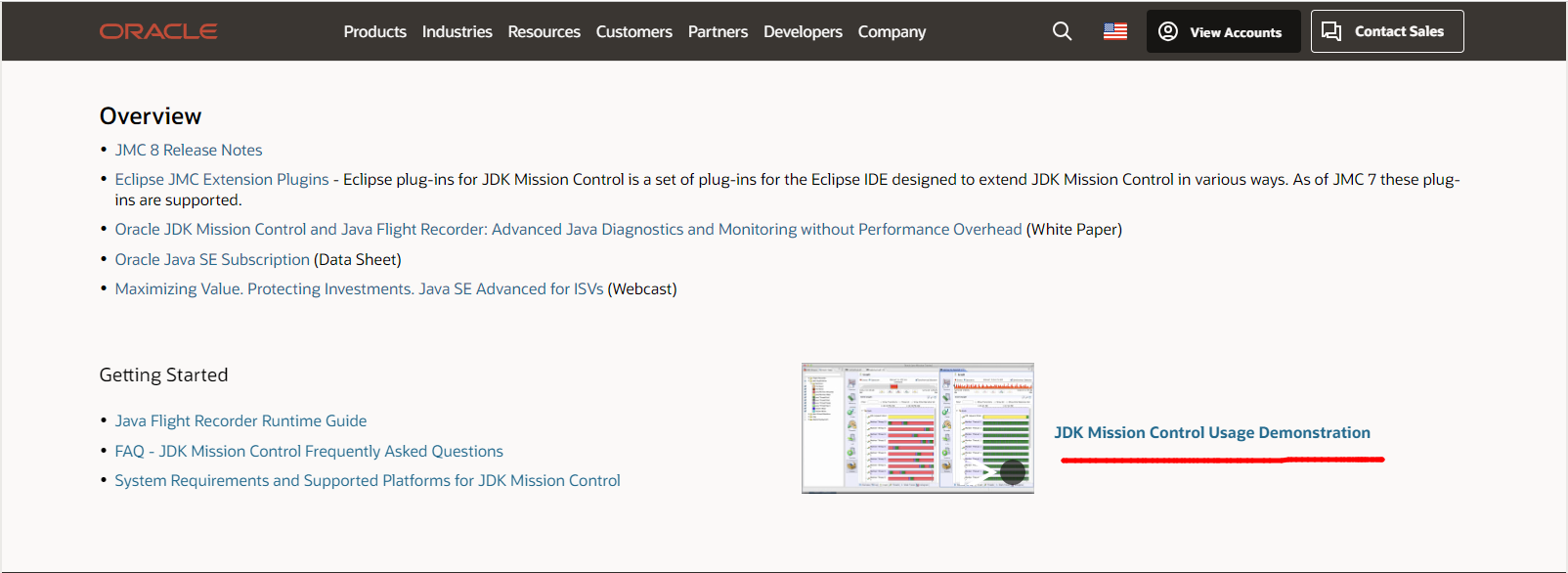Click the Overview heading
This screenshot has width=1568, height=573.
(x=151, y=116)
